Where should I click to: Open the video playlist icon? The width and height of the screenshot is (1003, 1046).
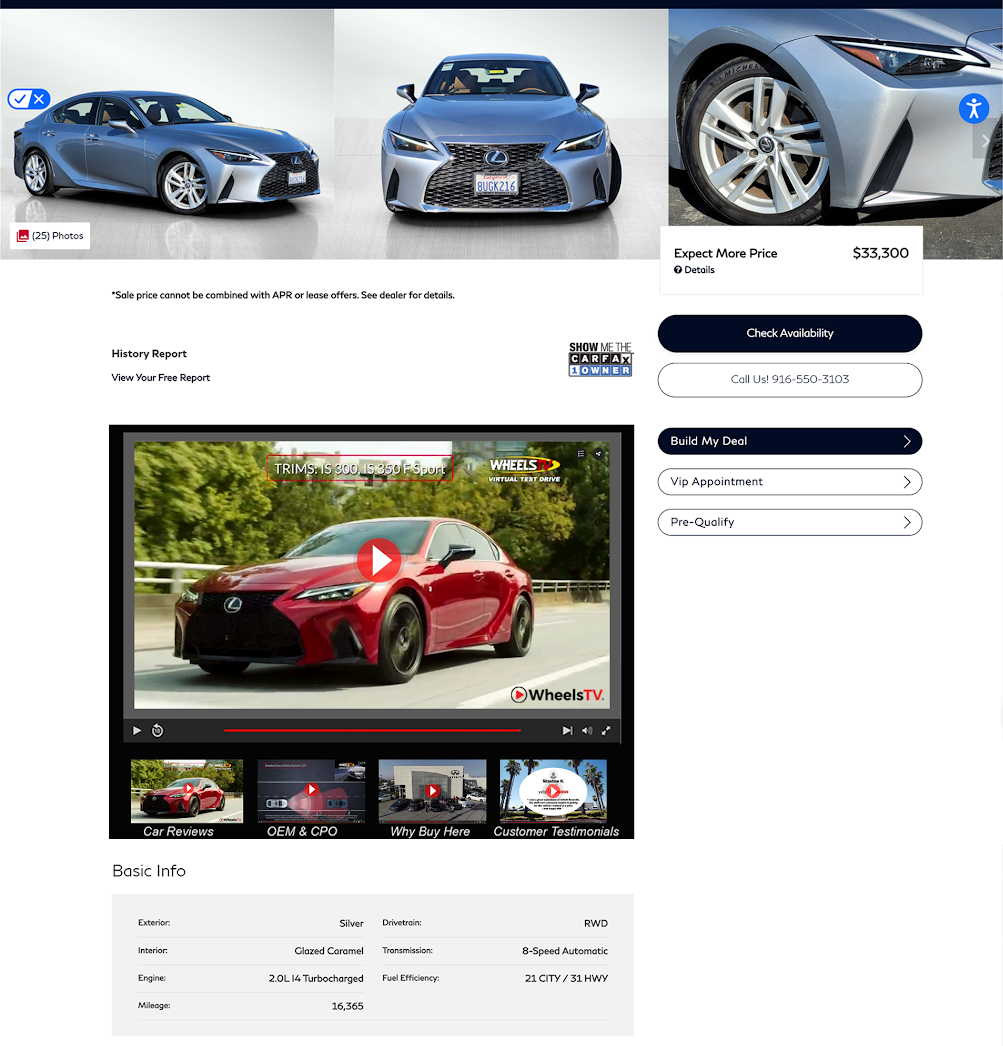[x=580, y=453]
